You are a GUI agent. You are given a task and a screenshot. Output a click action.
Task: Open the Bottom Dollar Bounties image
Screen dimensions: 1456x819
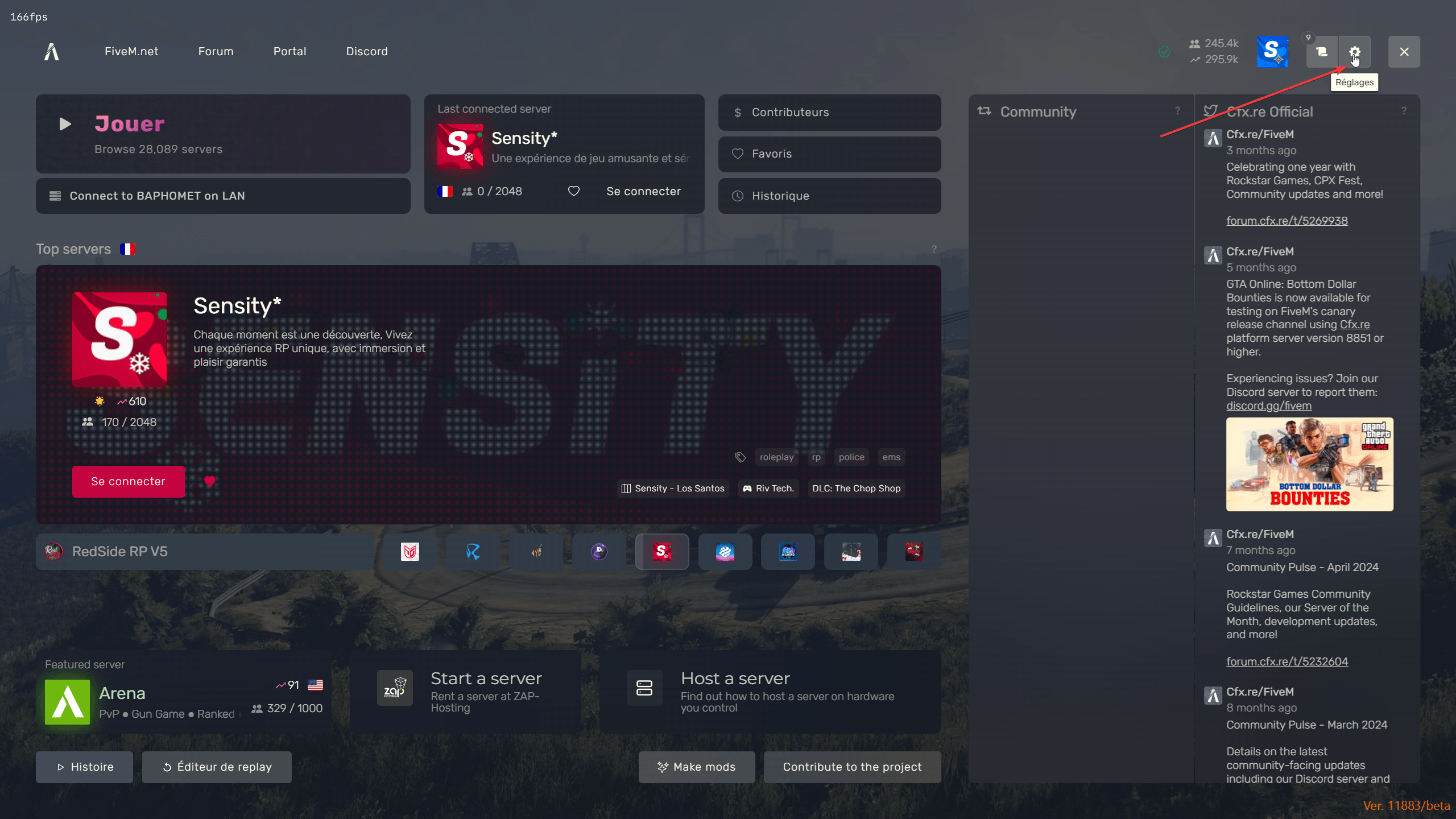pos(1309,465)
